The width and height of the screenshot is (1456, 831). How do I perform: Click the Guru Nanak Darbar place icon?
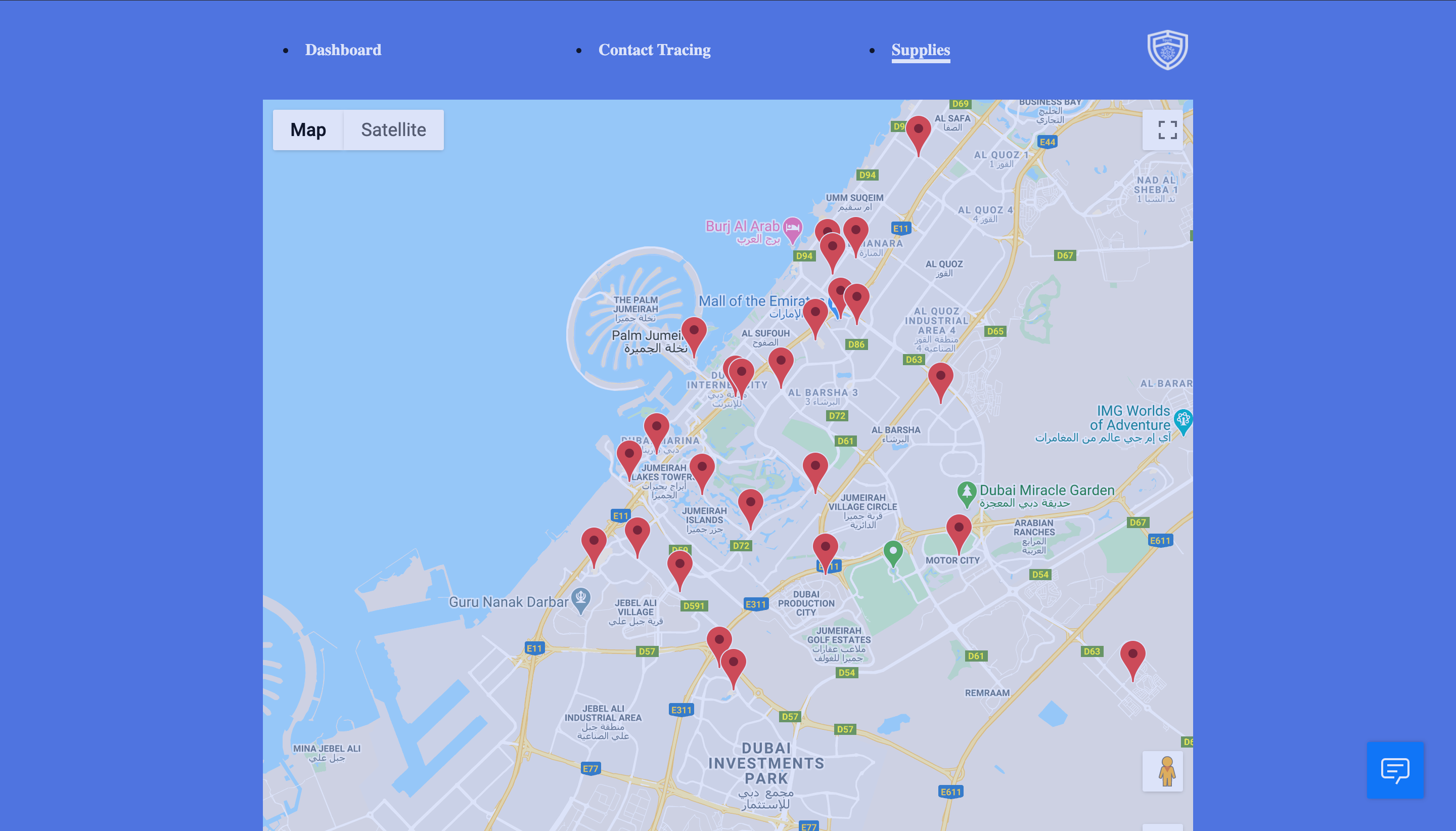coord(580,598)
